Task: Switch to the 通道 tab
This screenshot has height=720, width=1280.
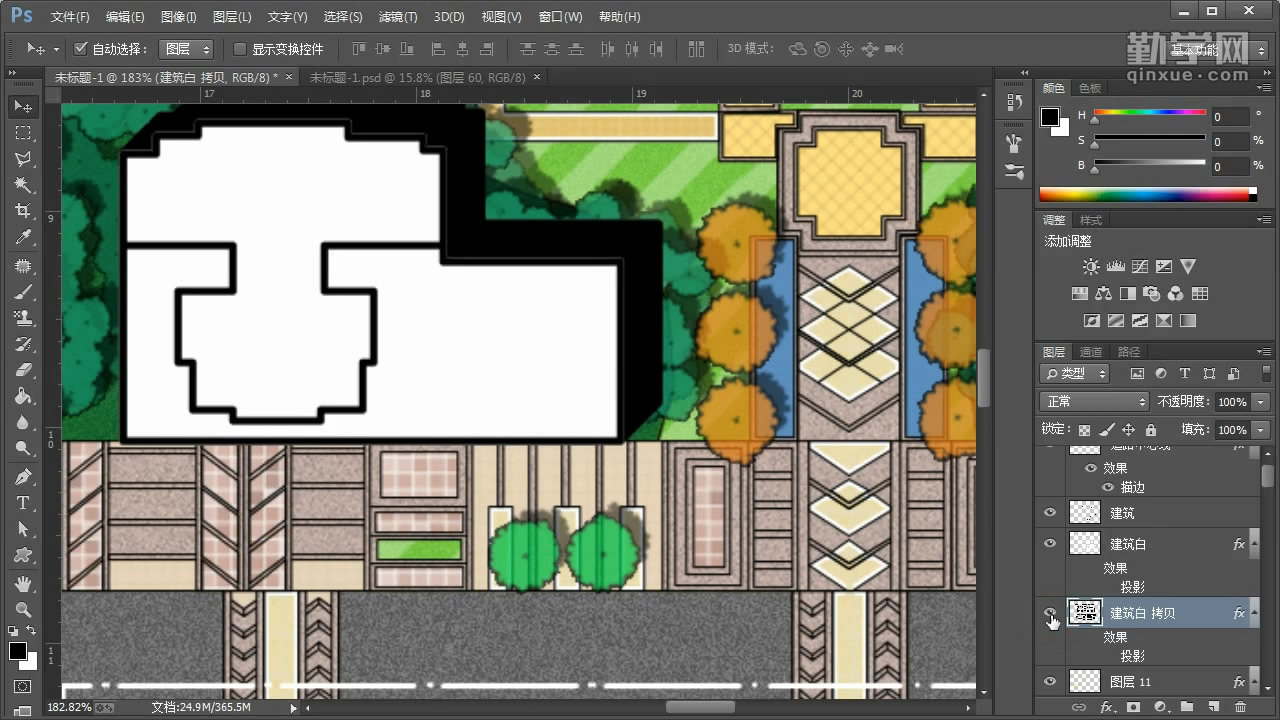Action: coord(1091,352)
